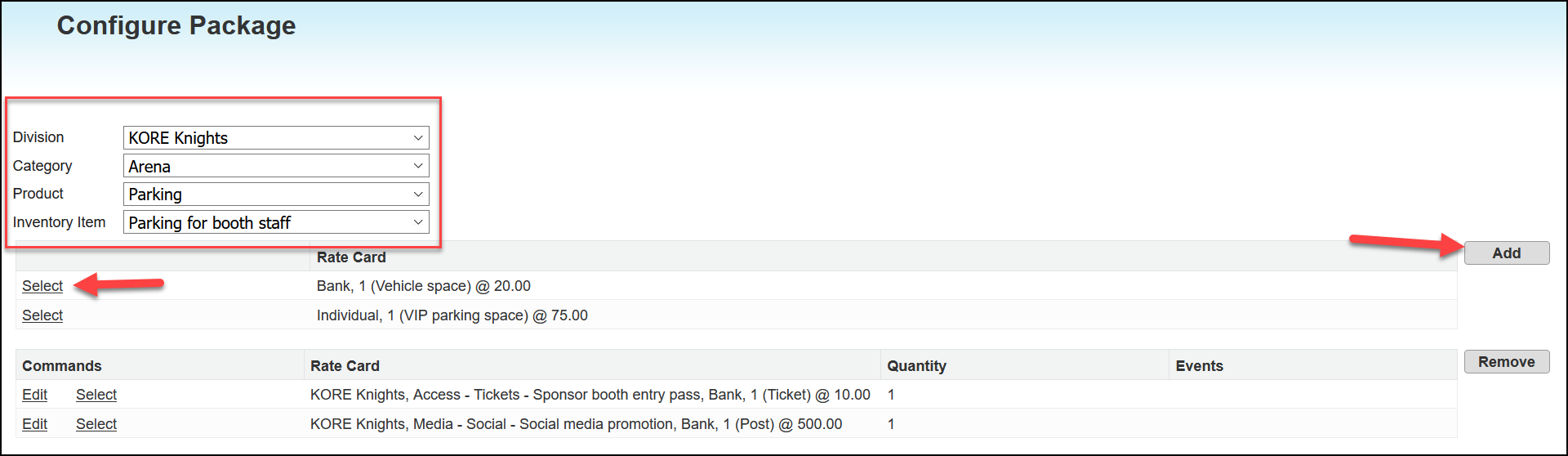
Task: Click the Inventory Item label
Action: click(59, 222)
